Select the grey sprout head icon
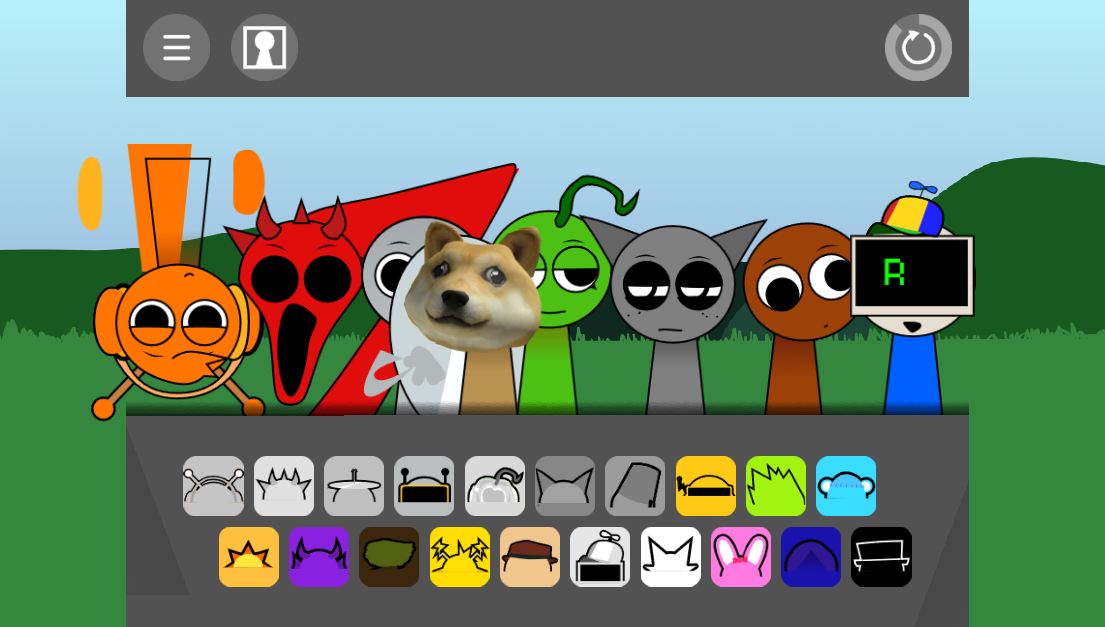Screen dimensions: 1105x627 [x=495, y=486]
